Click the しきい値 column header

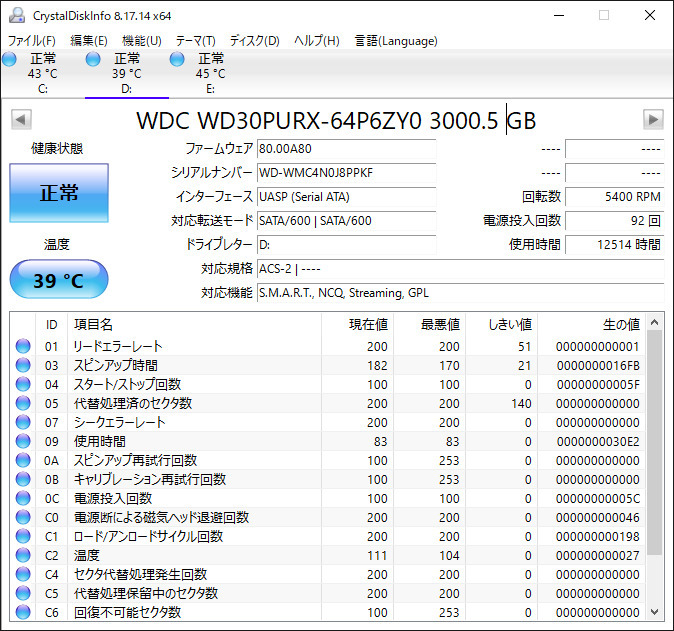(x=501, y=325)
